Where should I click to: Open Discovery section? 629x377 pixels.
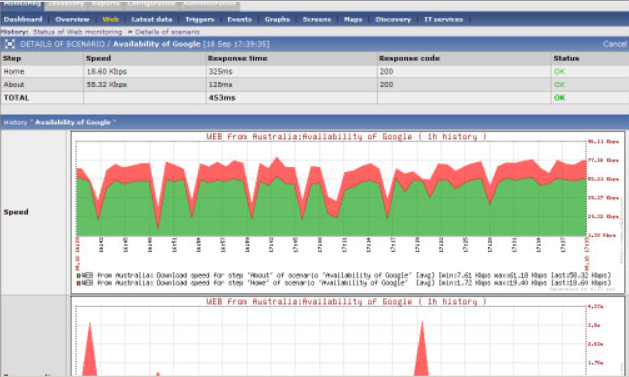(393, 19)
